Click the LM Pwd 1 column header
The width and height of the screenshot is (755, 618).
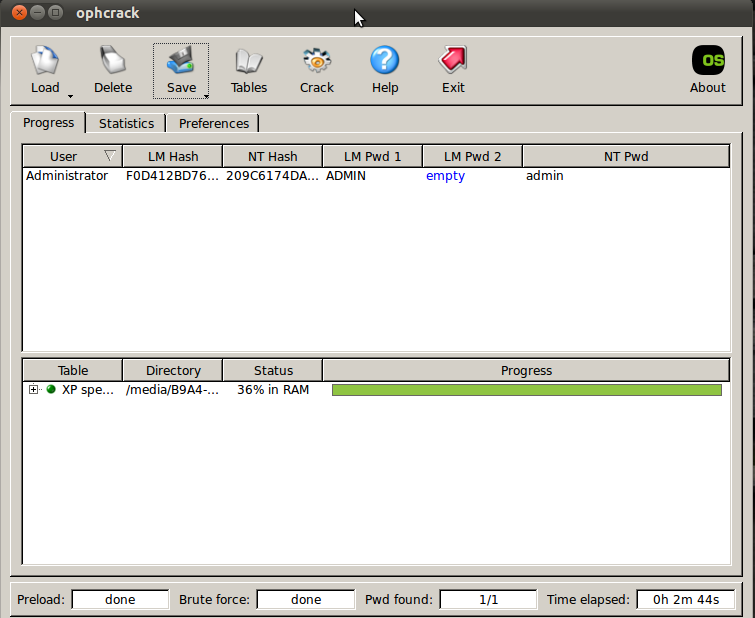click(x=372, y=157)
